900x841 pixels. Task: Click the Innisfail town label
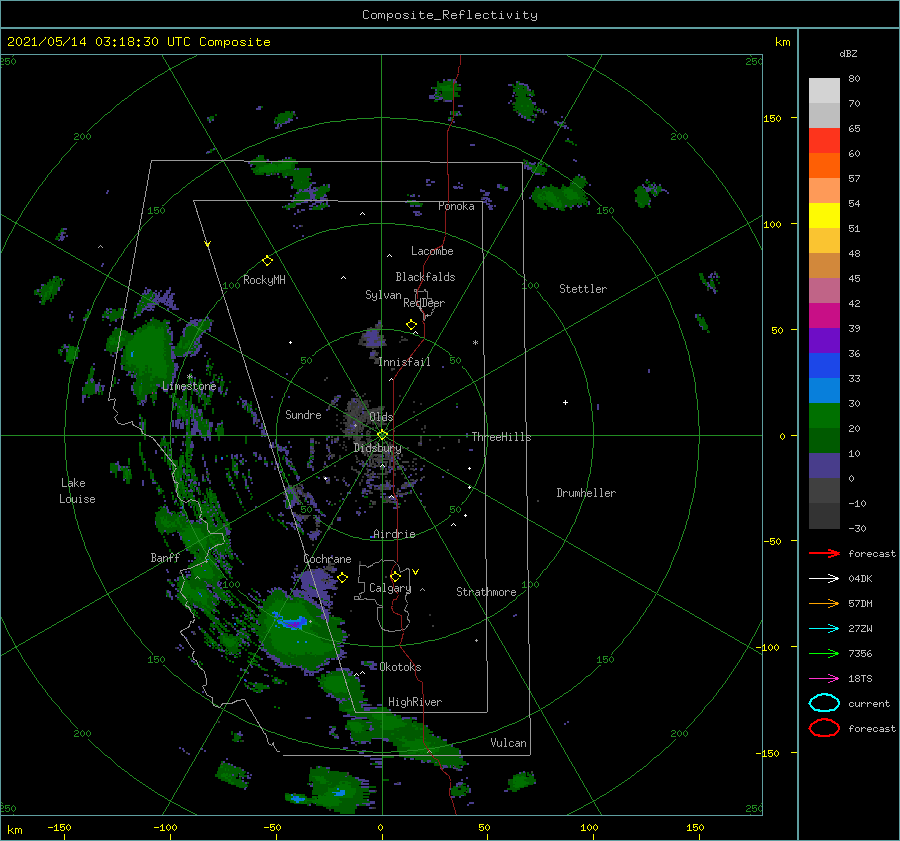coord(404,362)
